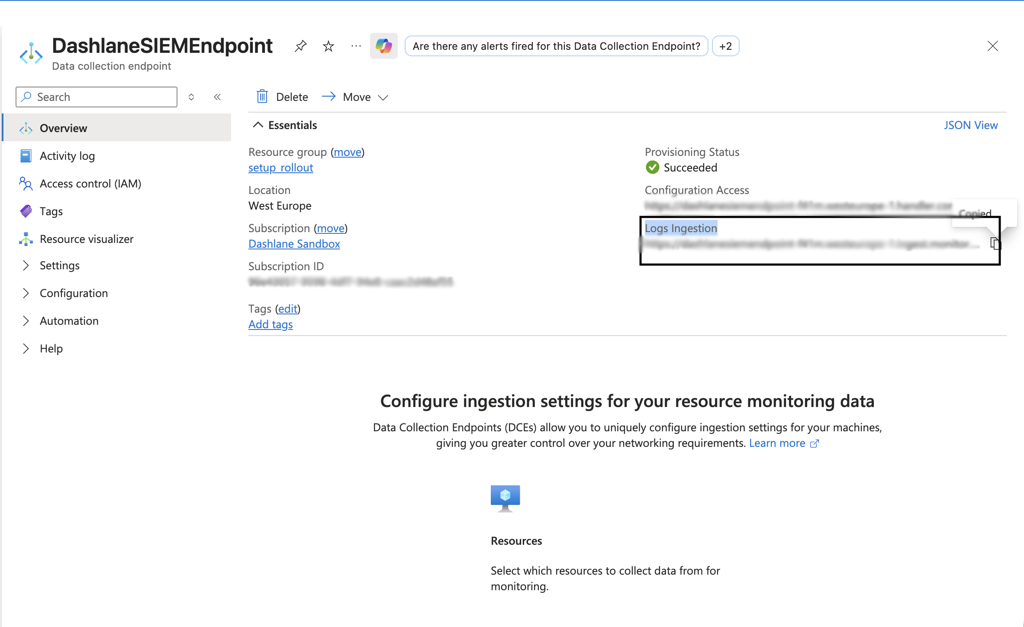Click the Subscription ID label
This screenshot has width=1024, height=627.
click(286, 266)
